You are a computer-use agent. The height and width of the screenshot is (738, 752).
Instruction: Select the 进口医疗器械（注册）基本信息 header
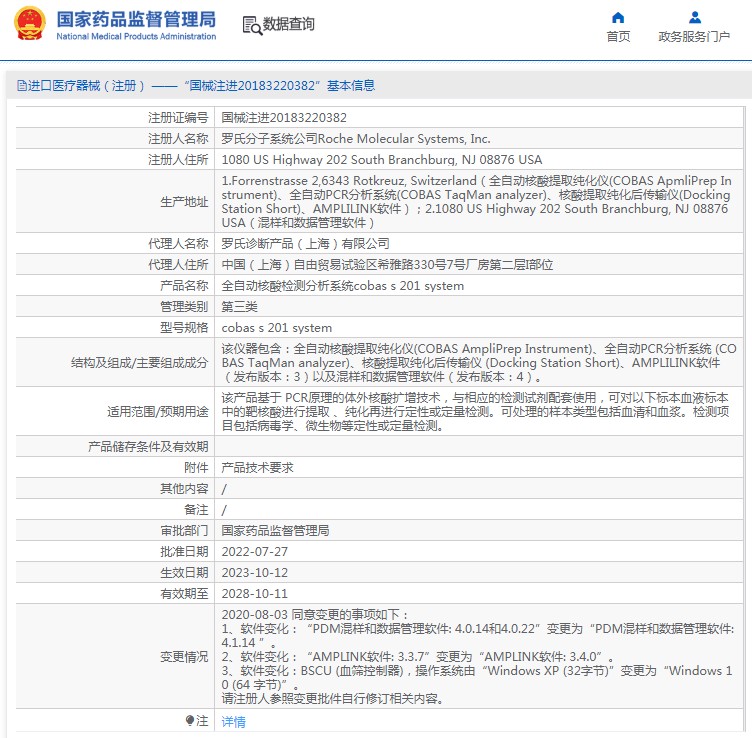pyautogui.click(x=196, y=85)
